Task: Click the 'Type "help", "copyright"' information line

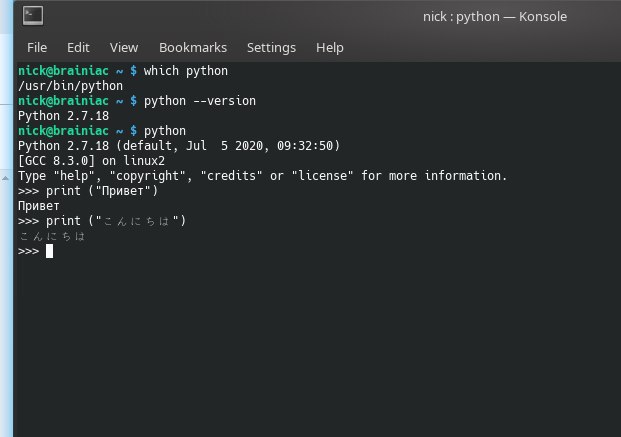Action: pos(262,176)
